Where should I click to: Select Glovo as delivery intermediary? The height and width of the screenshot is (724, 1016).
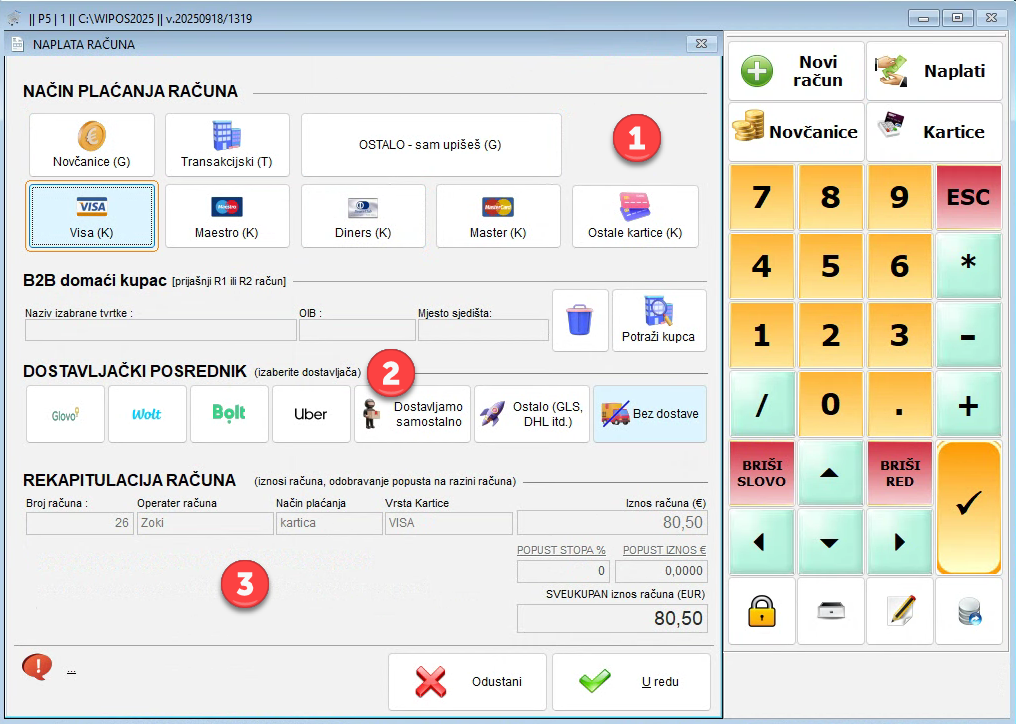tap(66, 414)
